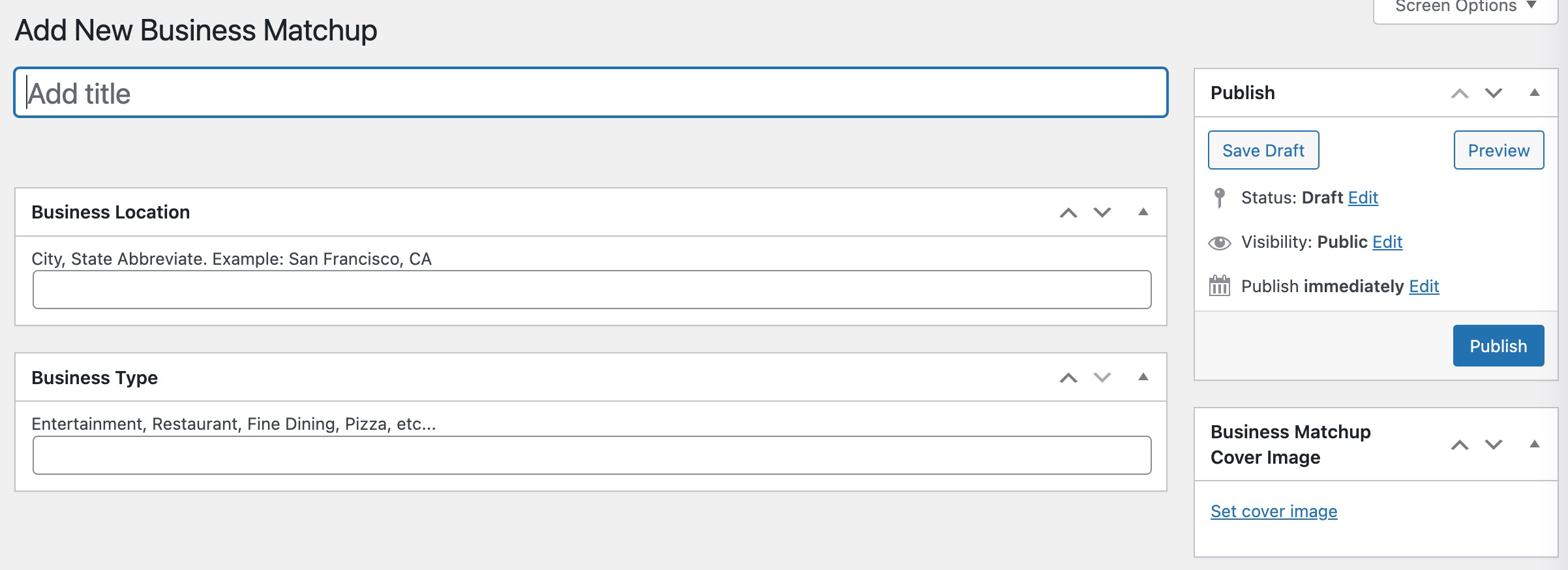Image resolution: width=1568 pixels, height=570 pixels.
Task: Open the Screen Options dropdown
Action: click(x=1466, y=8)
